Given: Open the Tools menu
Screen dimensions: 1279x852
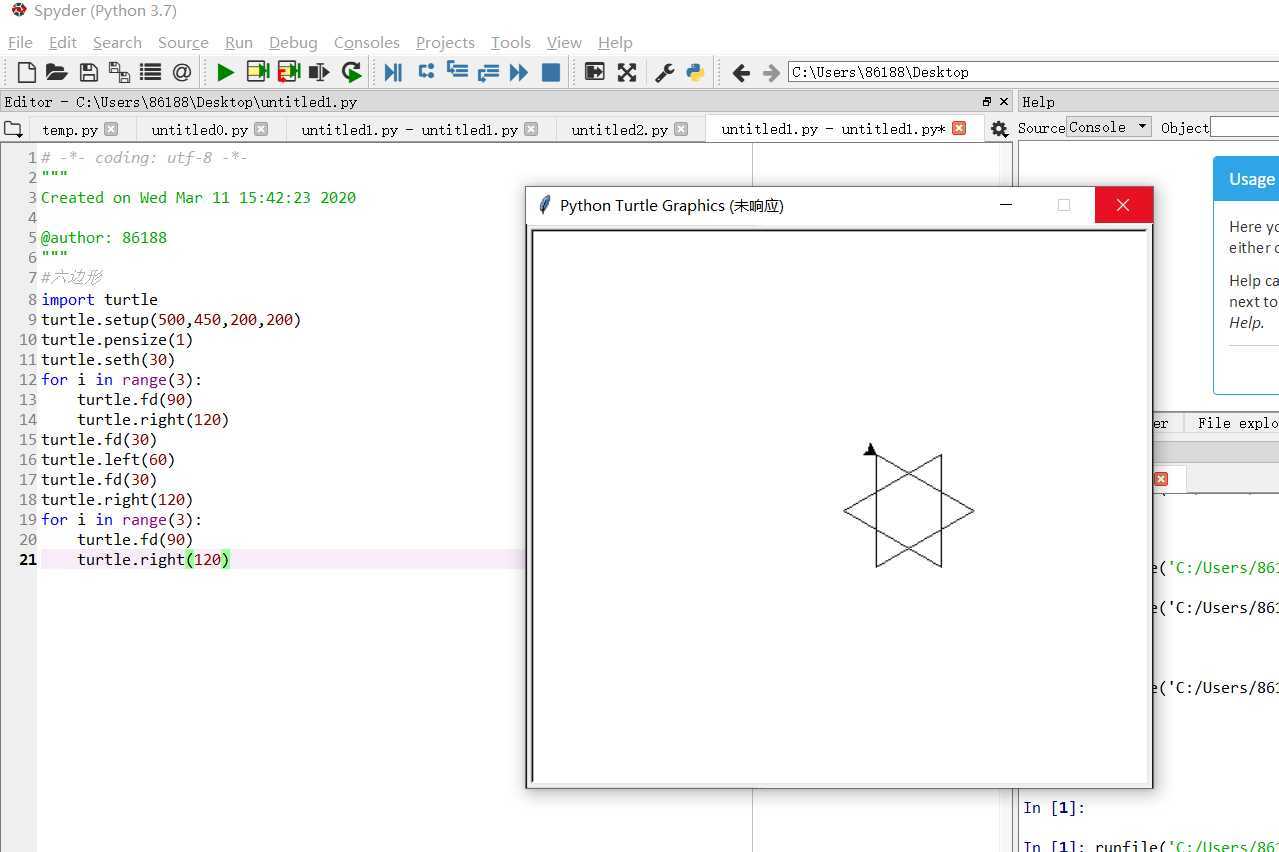Looking at the screenshot, I should pos(510,42).
